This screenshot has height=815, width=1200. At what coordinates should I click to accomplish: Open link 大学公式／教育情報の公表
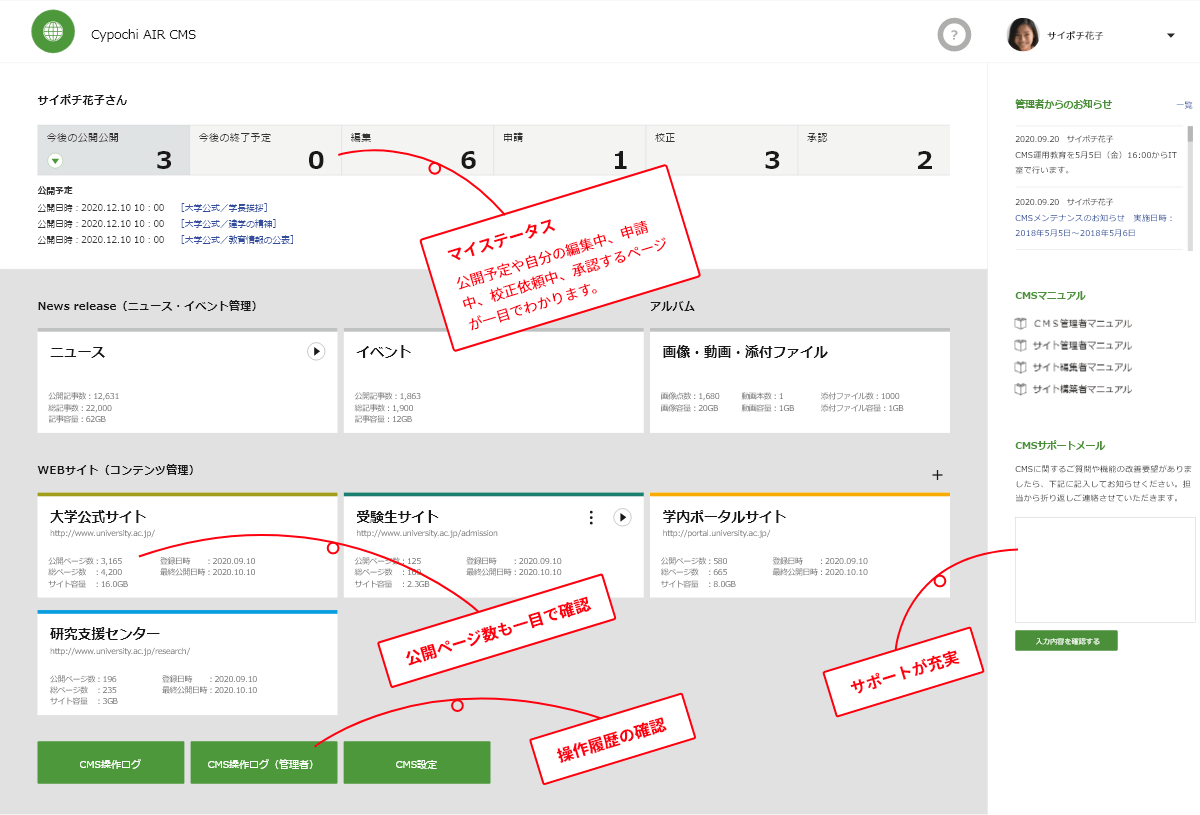pyautogui.click(x=237, y=240)
